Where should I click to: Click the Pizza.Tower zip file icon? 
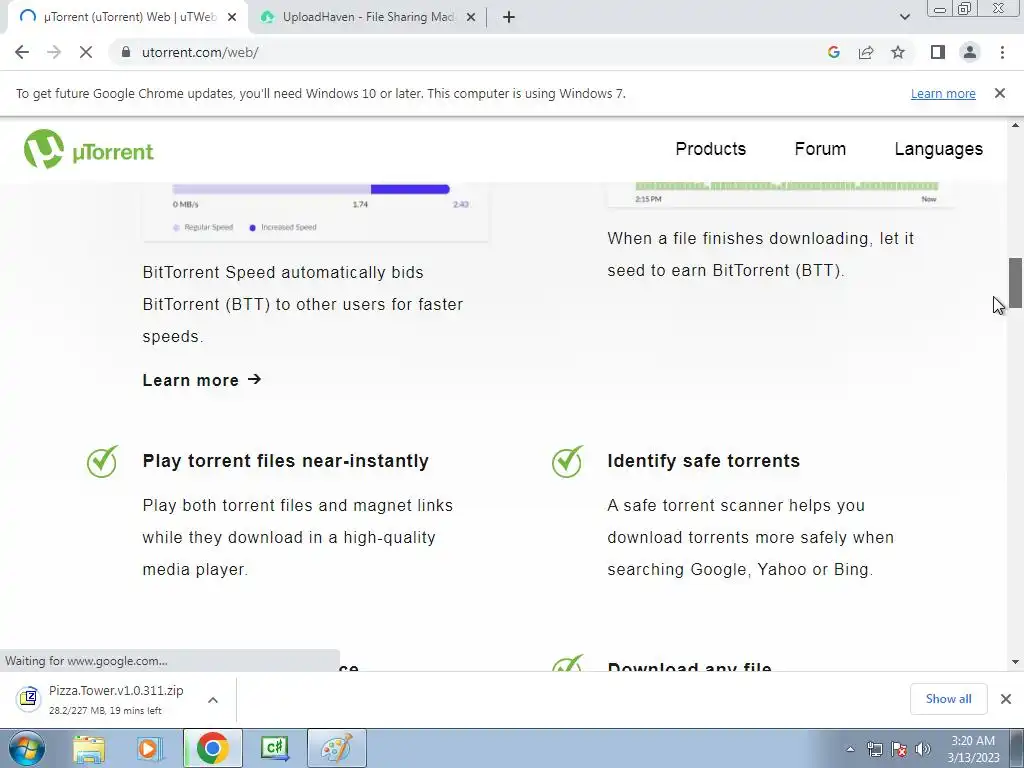coord(28,699)
